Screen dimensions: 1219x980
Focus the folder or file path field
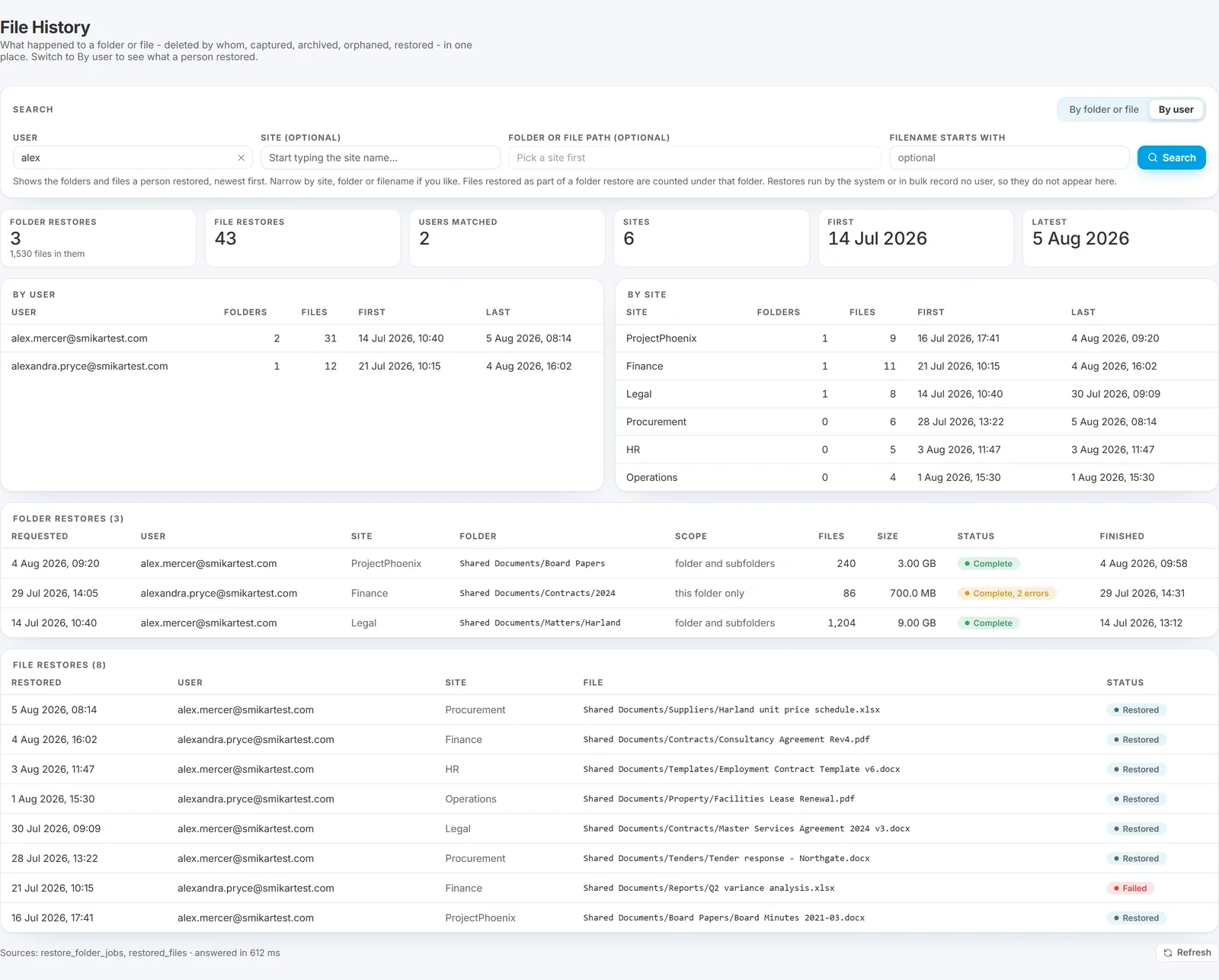click(x=695, y=158)
